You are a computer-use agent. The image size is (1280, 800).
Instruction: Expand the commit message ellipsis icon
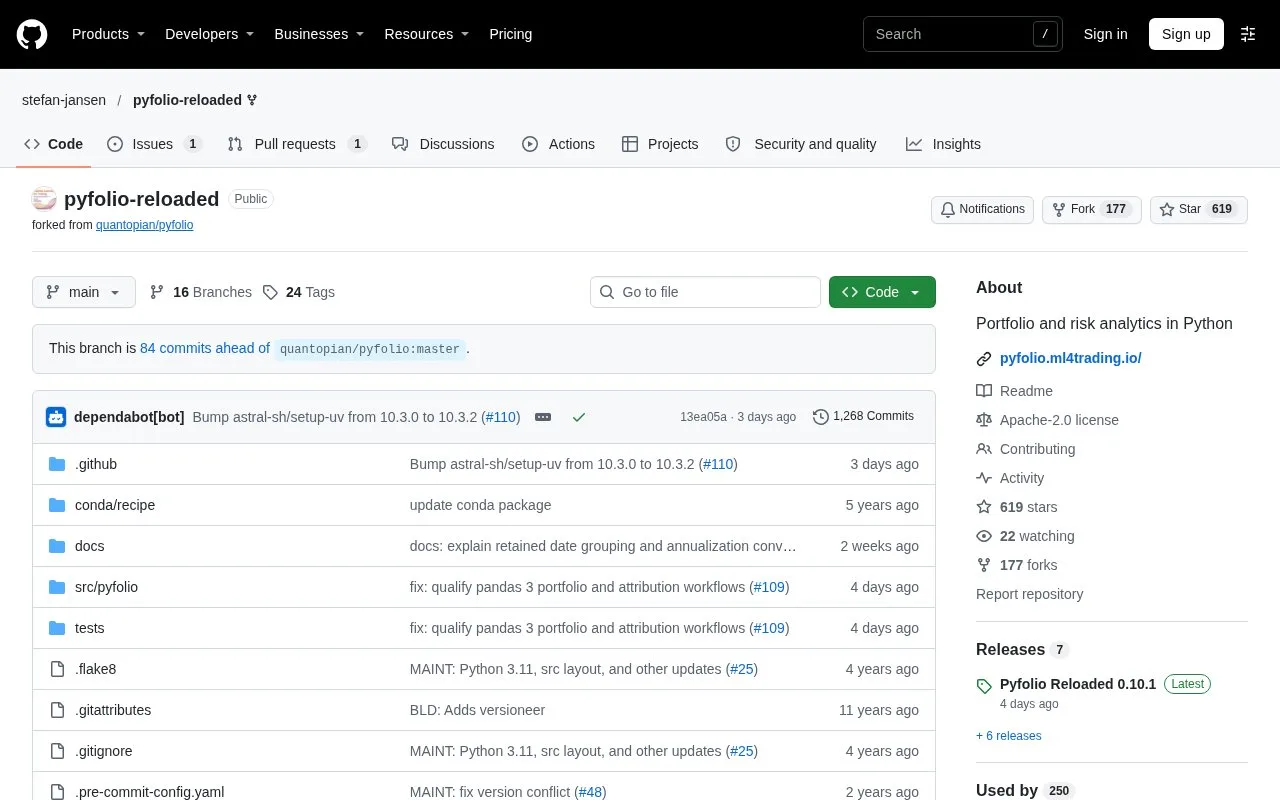tap(543, 417)
